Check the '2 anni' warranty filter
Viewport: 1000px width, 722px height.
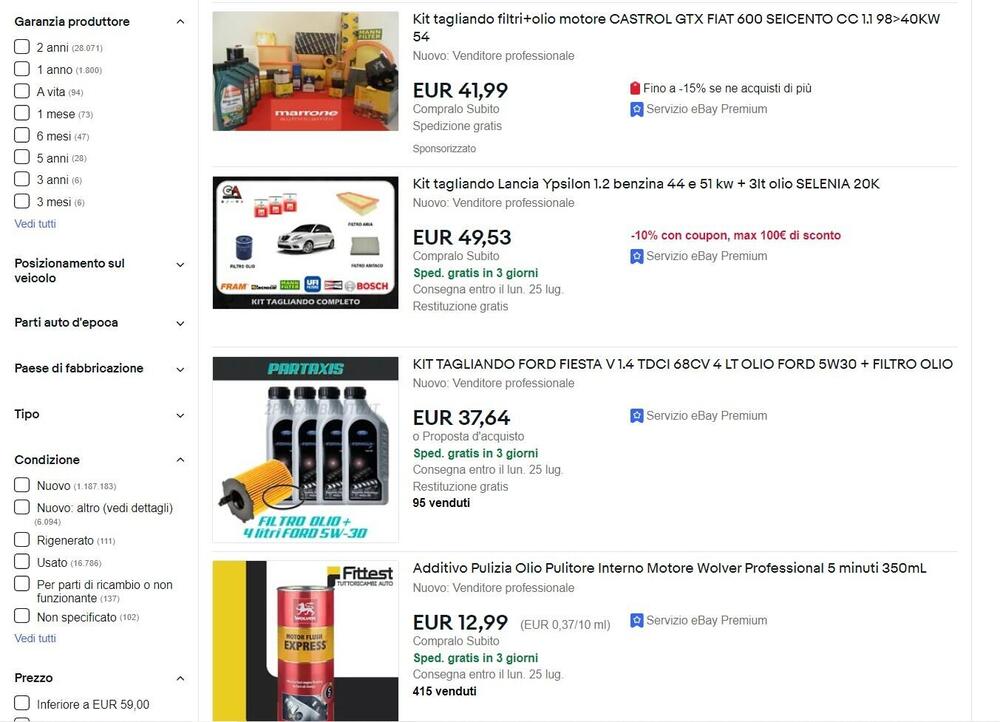22,47
